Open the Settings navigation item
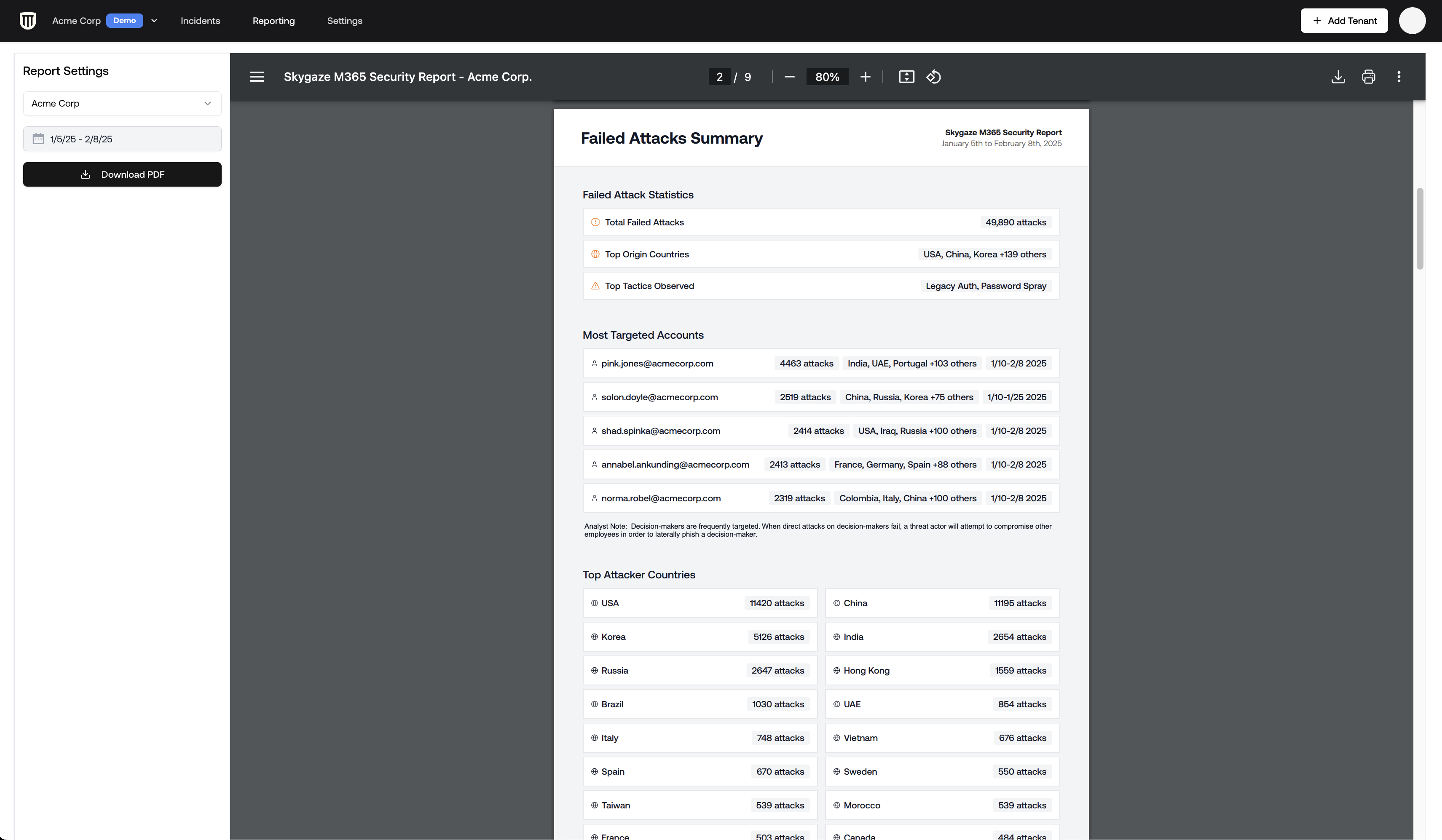The width and height of the screenshot is (1442, 840). pos(344,21)
